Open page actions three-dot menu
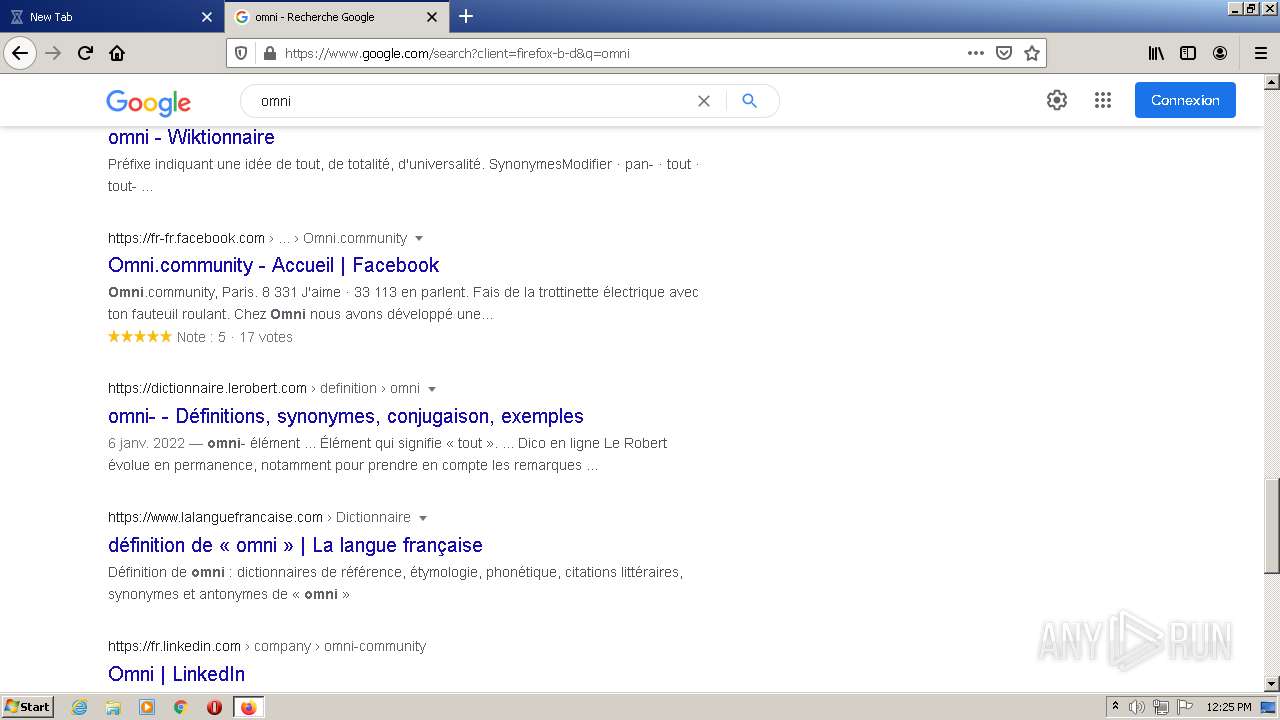Viewport: 1280px width, 720px height. 976,53
